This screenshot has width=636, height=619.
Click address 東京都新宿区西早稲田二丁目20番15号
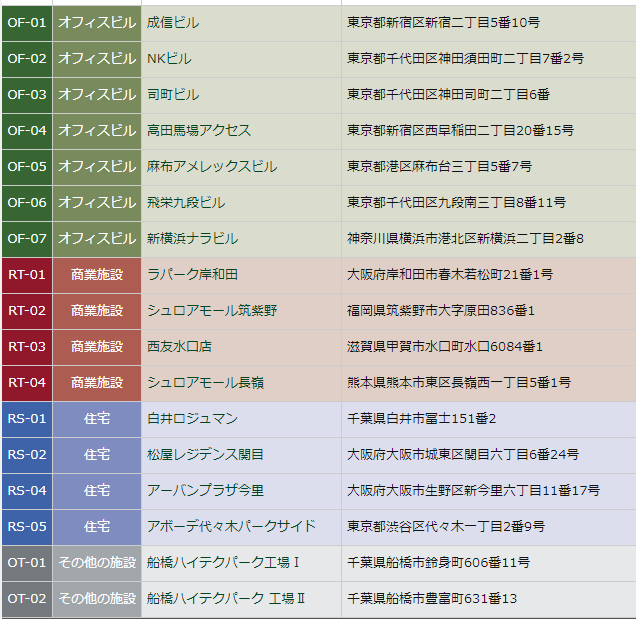pyautogui.click(x=460, y=131)
